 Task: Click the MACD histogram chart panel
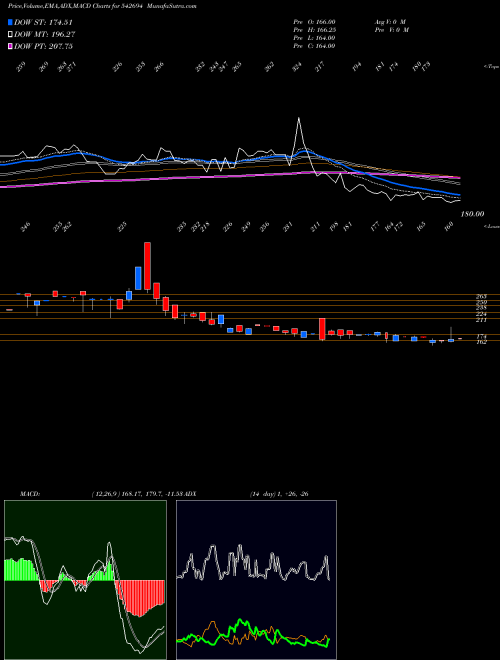[85, 580]
